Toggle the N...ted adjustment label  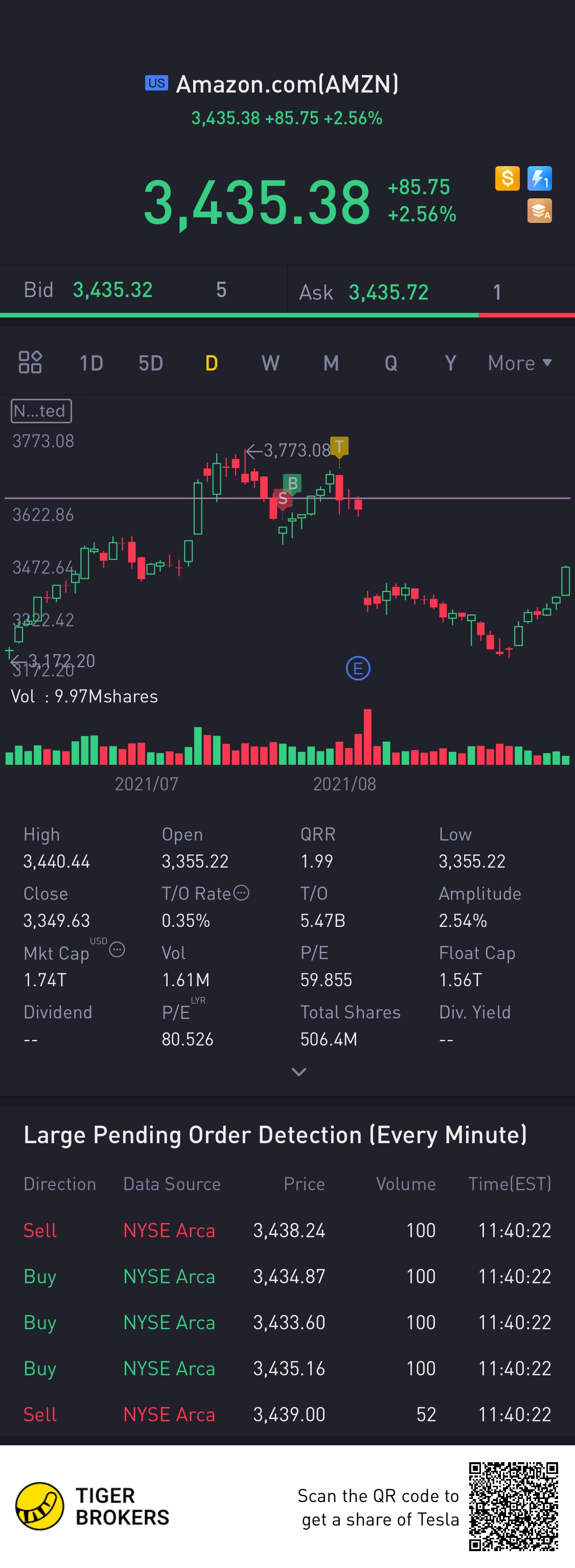point(41,411)
